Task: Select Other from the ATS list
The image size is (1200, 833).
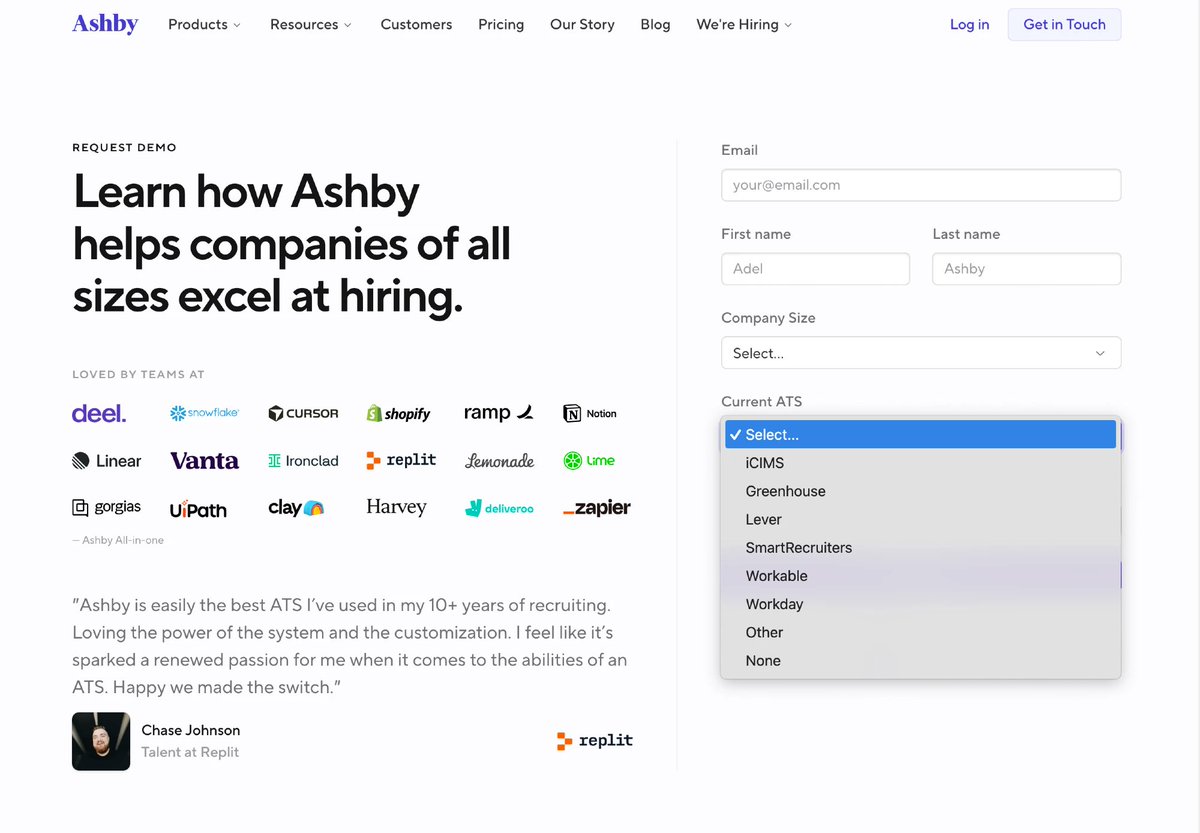Action: click(921, 632)
